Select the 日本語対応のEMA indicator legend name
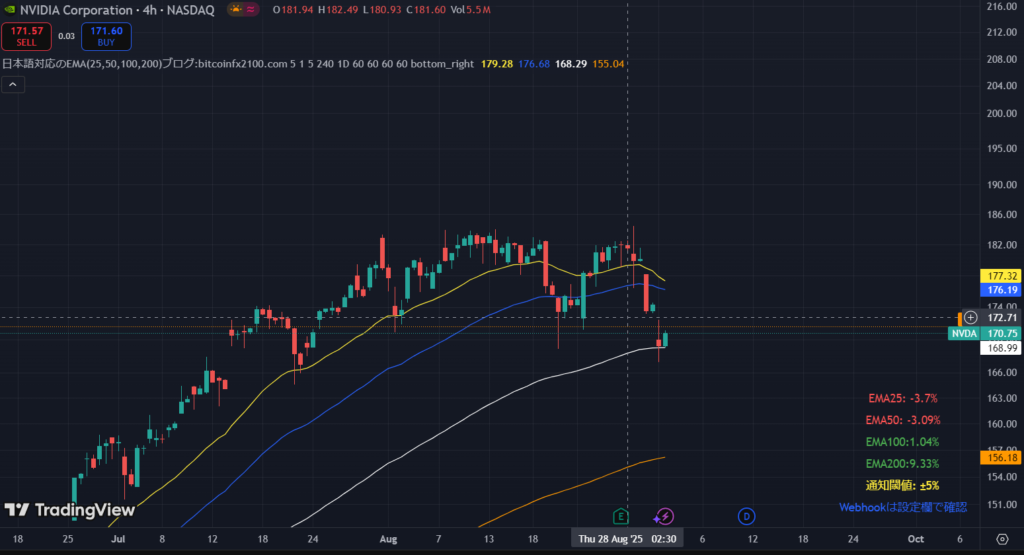1024x555 pixels. 238,64
